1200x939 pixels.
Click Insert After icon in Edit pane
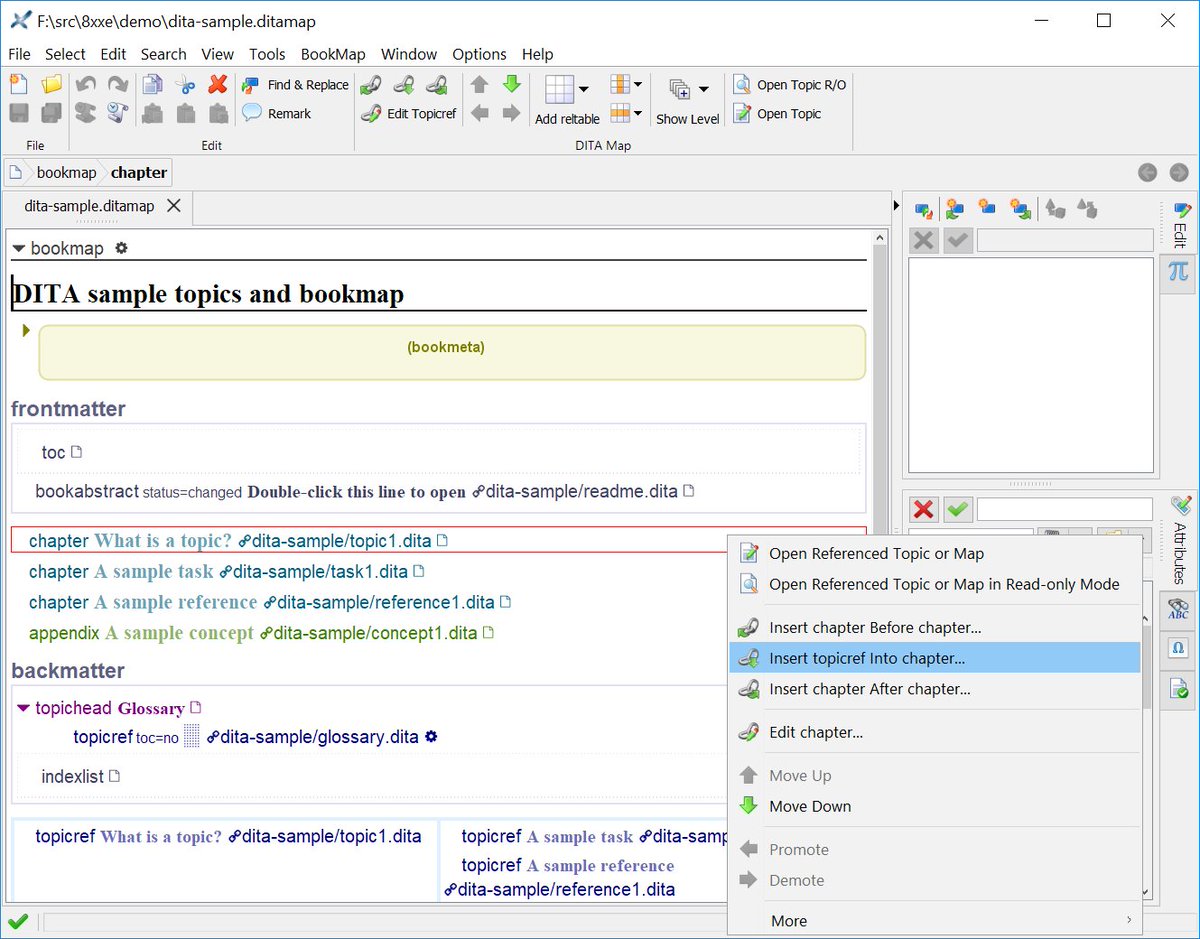tap(1020, 209)
